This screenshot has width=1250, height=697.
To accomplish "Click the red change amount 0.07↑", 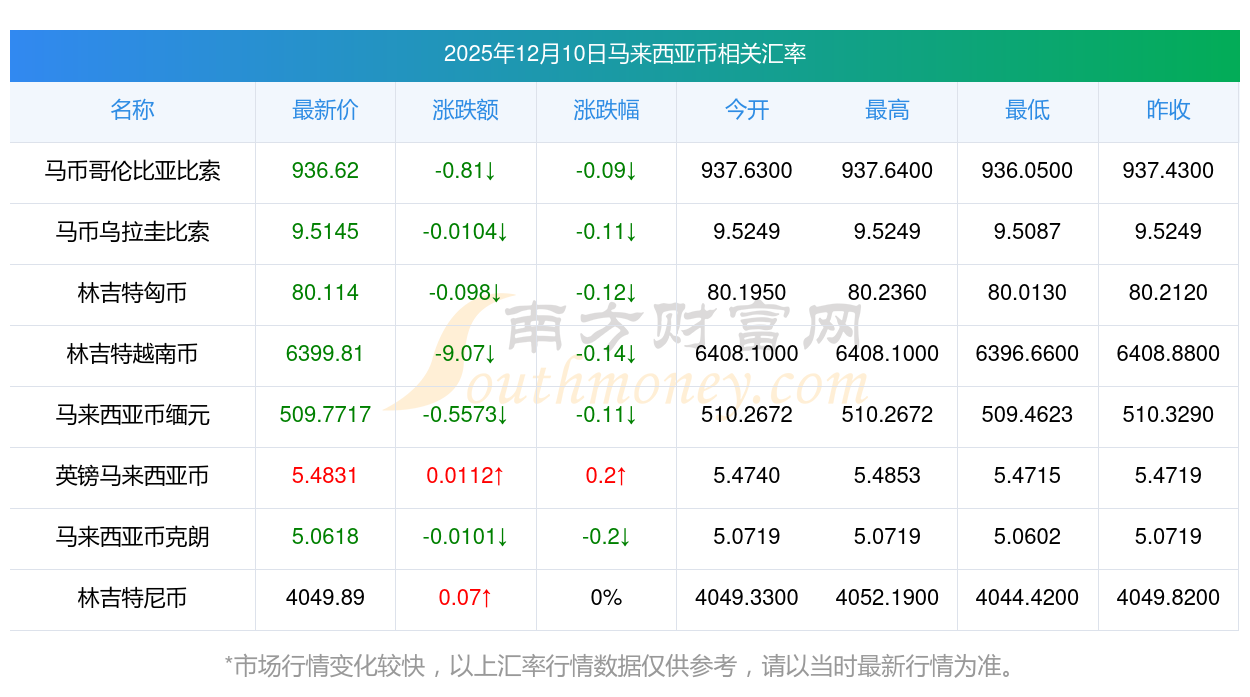I will click(466, 598).
